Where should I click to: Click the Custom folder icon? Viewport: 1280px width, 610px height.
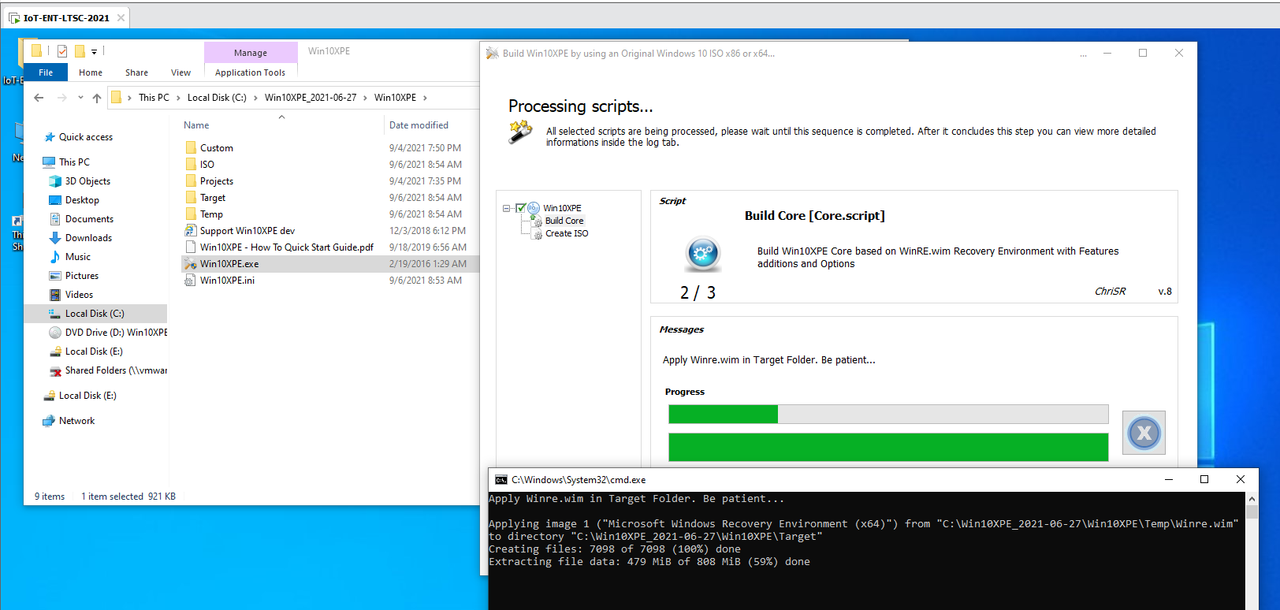click(x=192, y=148)
